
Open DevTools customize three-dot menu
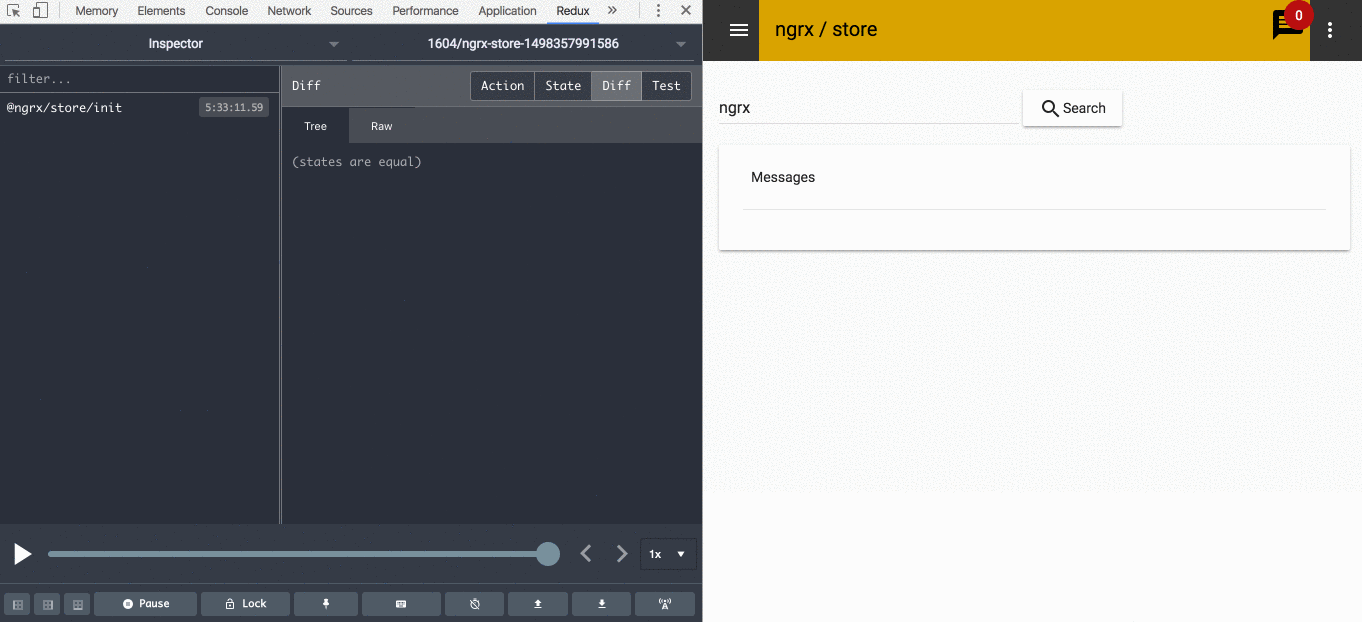tap(658, 11)
